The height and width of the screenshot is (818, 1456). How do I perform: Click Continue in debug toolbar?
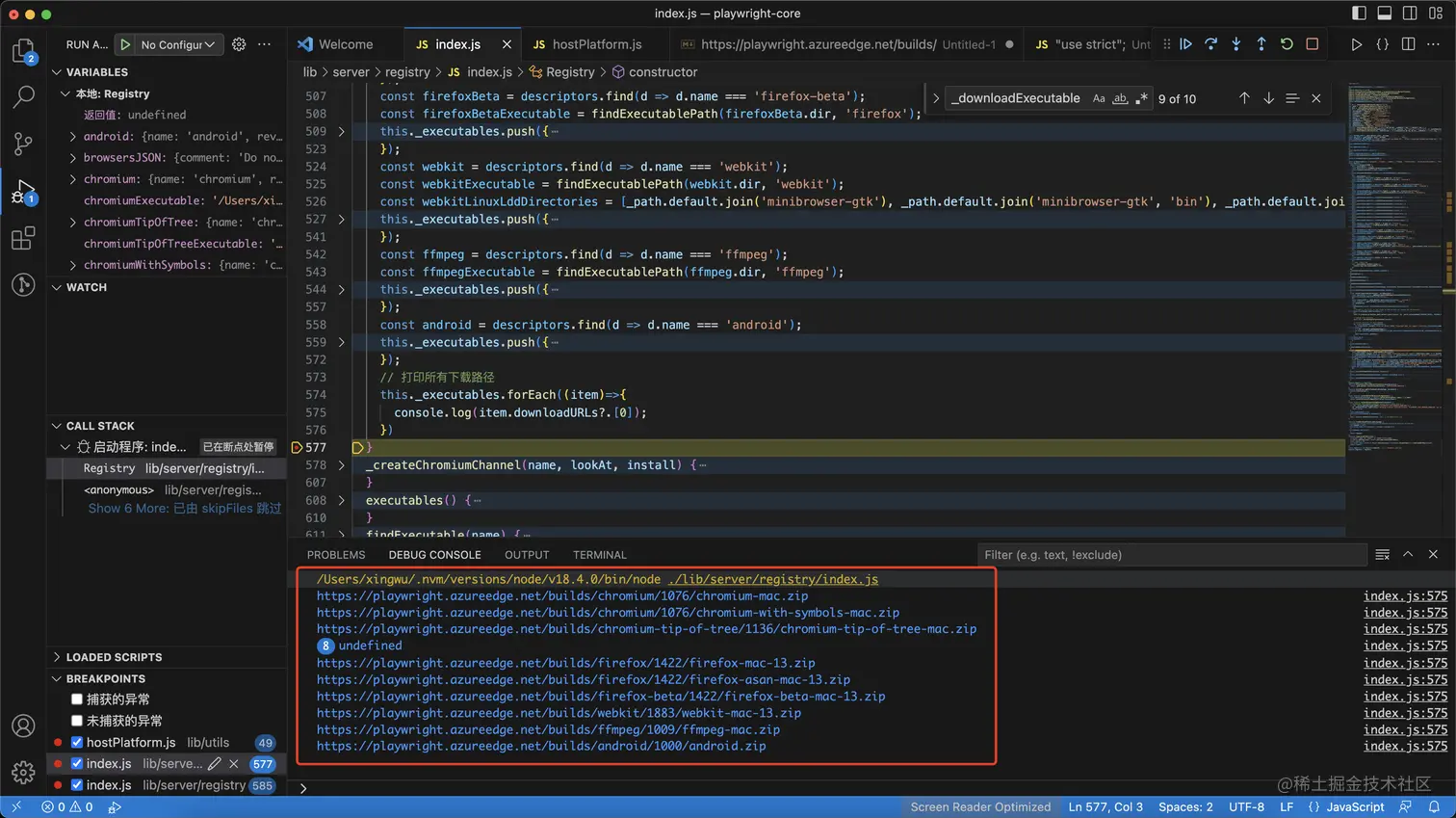pyautogui.click(x=1186, y=44)
